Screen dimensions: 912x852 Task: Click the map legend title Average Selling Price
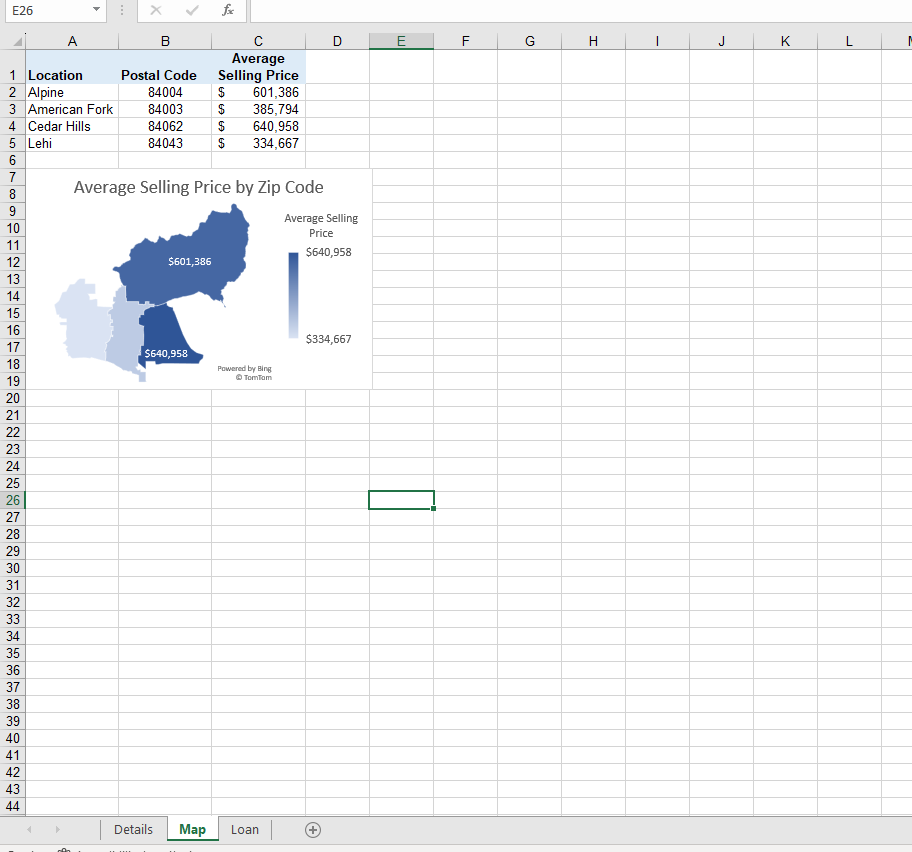pyautogui.click(x=321, y=226)
